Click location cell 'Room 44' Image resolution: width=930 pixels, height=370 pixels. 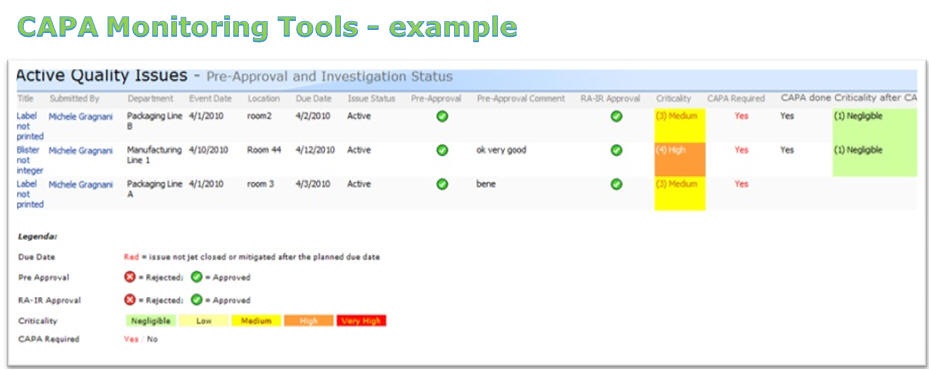tap(264, 150)
